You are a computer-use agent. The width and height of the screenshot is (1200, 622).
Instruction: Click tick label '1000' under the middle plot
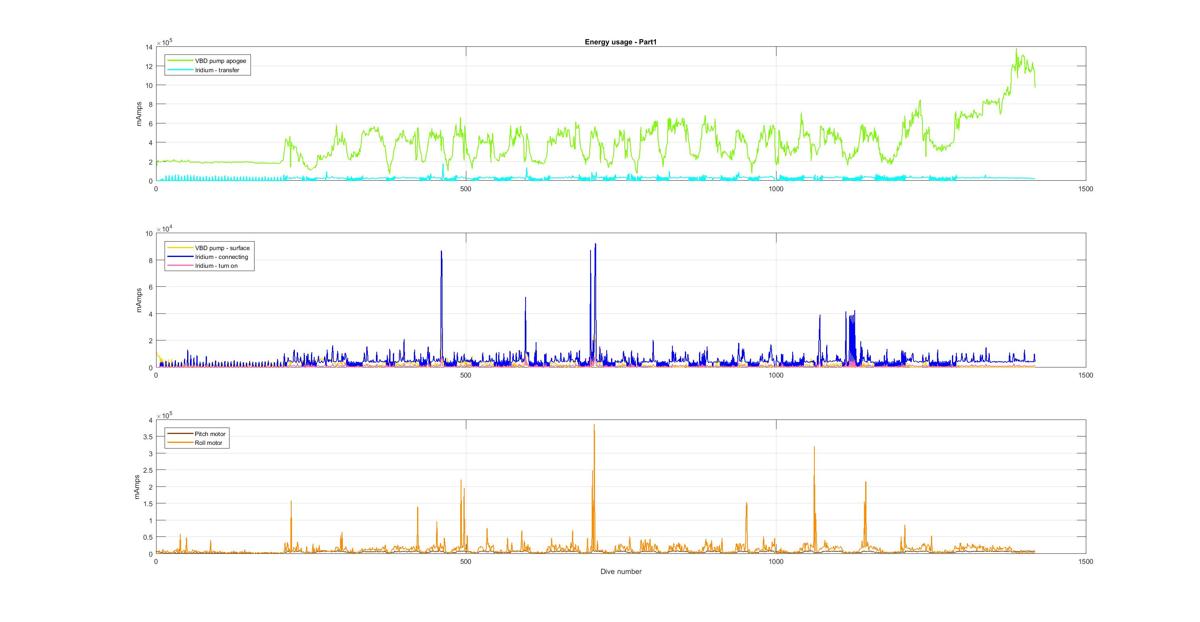click(x=776, y=376)
